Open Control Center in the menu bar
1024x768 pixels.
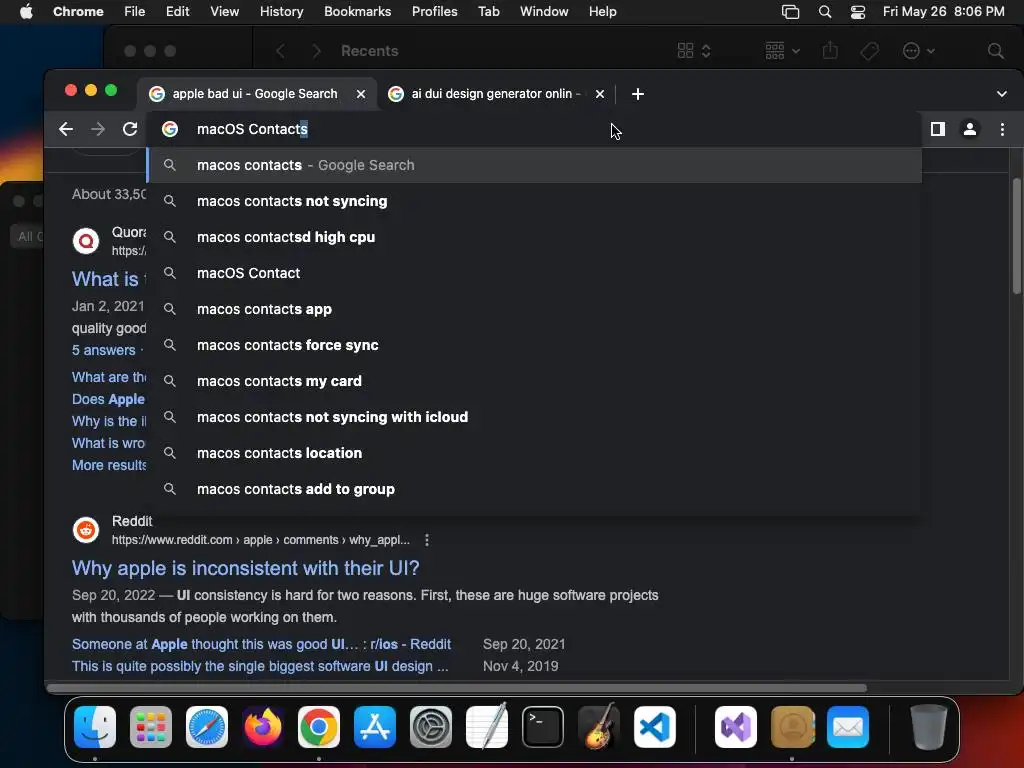[857, 12]
